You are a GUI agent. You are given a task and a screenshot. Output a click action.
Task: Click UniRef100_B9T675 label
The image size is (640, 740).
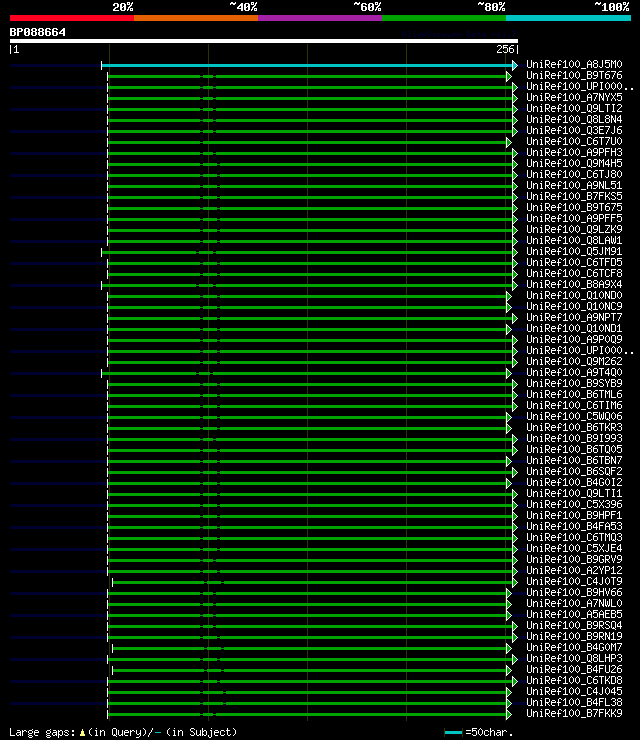(574, 208)
